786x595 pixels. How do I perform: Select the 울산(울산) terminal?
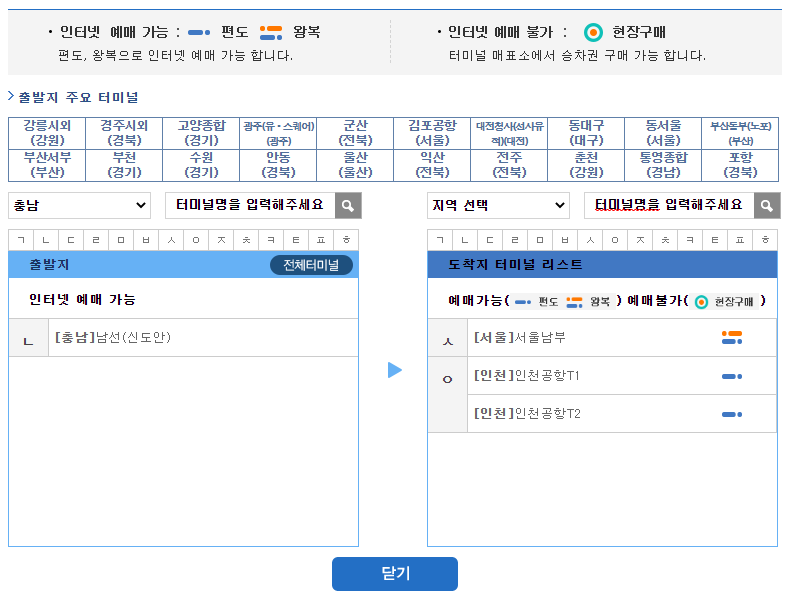[x=355, y=165]
